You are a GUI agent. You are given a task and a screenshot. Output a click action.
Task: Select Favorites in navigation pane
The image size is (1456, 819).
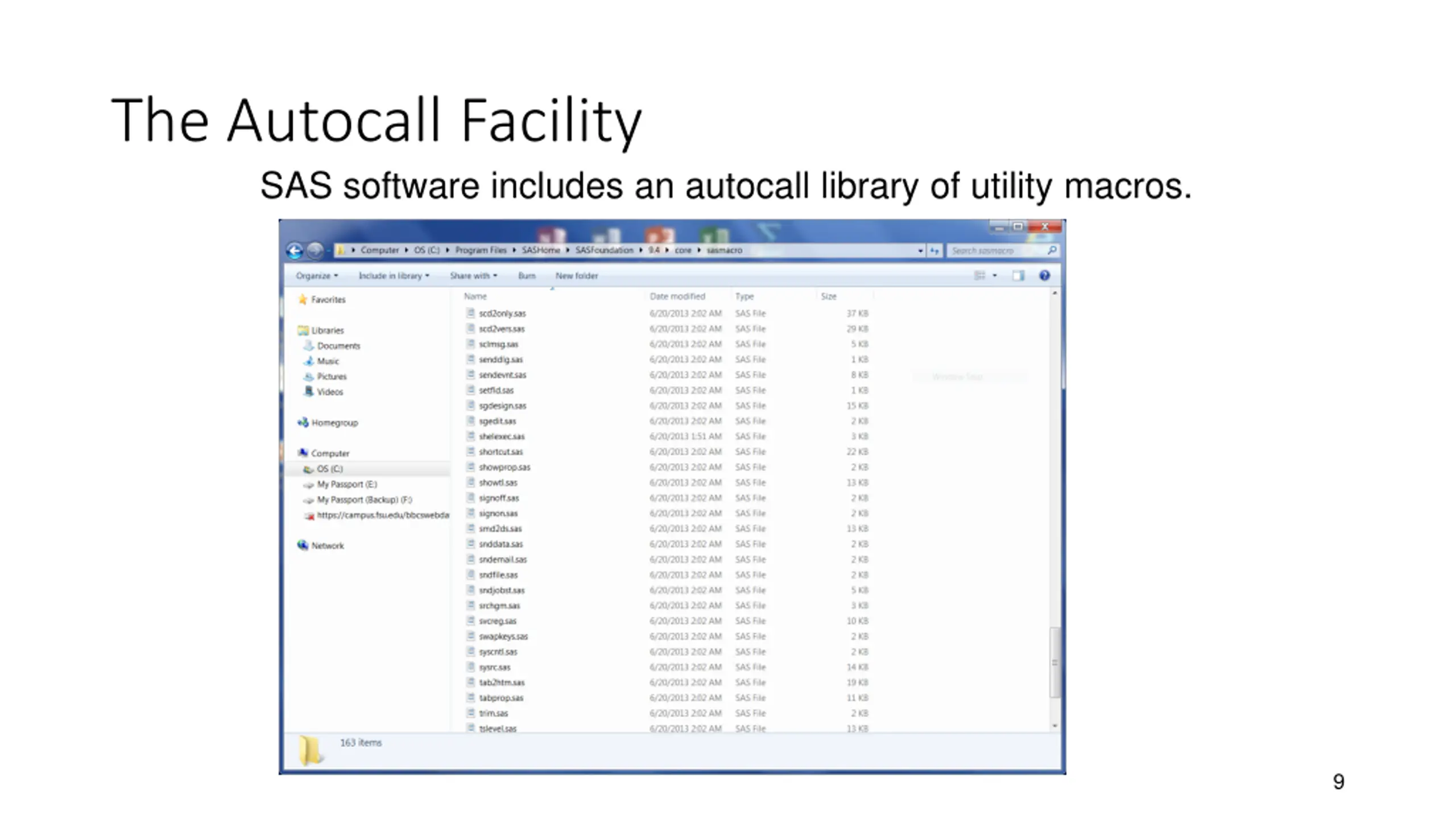pyautogui.click(x=328, y=300)
